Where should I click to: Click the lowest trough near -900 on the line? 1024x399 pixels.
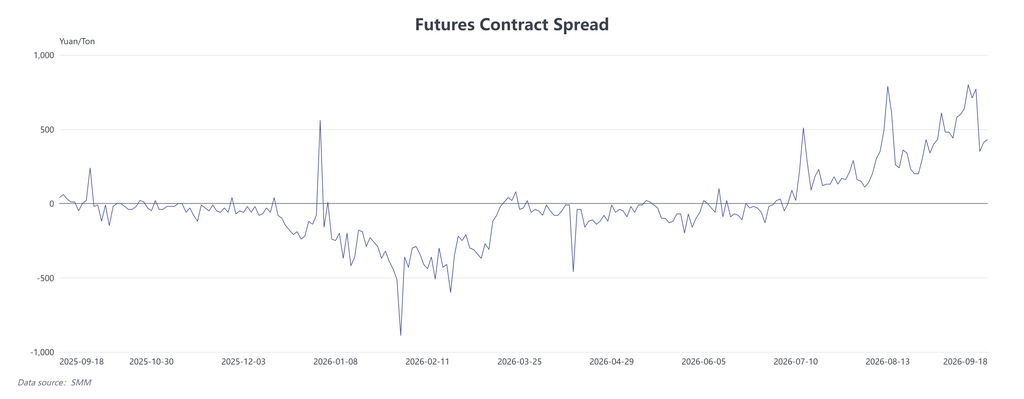pos(400,335)
